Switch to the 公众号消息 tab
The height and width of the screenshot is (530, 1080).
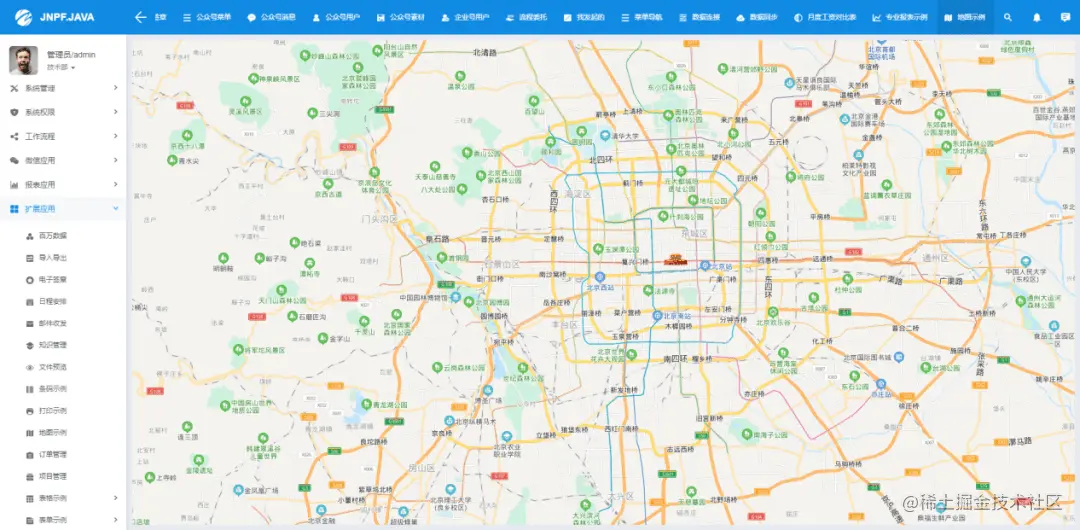[x=271, y=17]
